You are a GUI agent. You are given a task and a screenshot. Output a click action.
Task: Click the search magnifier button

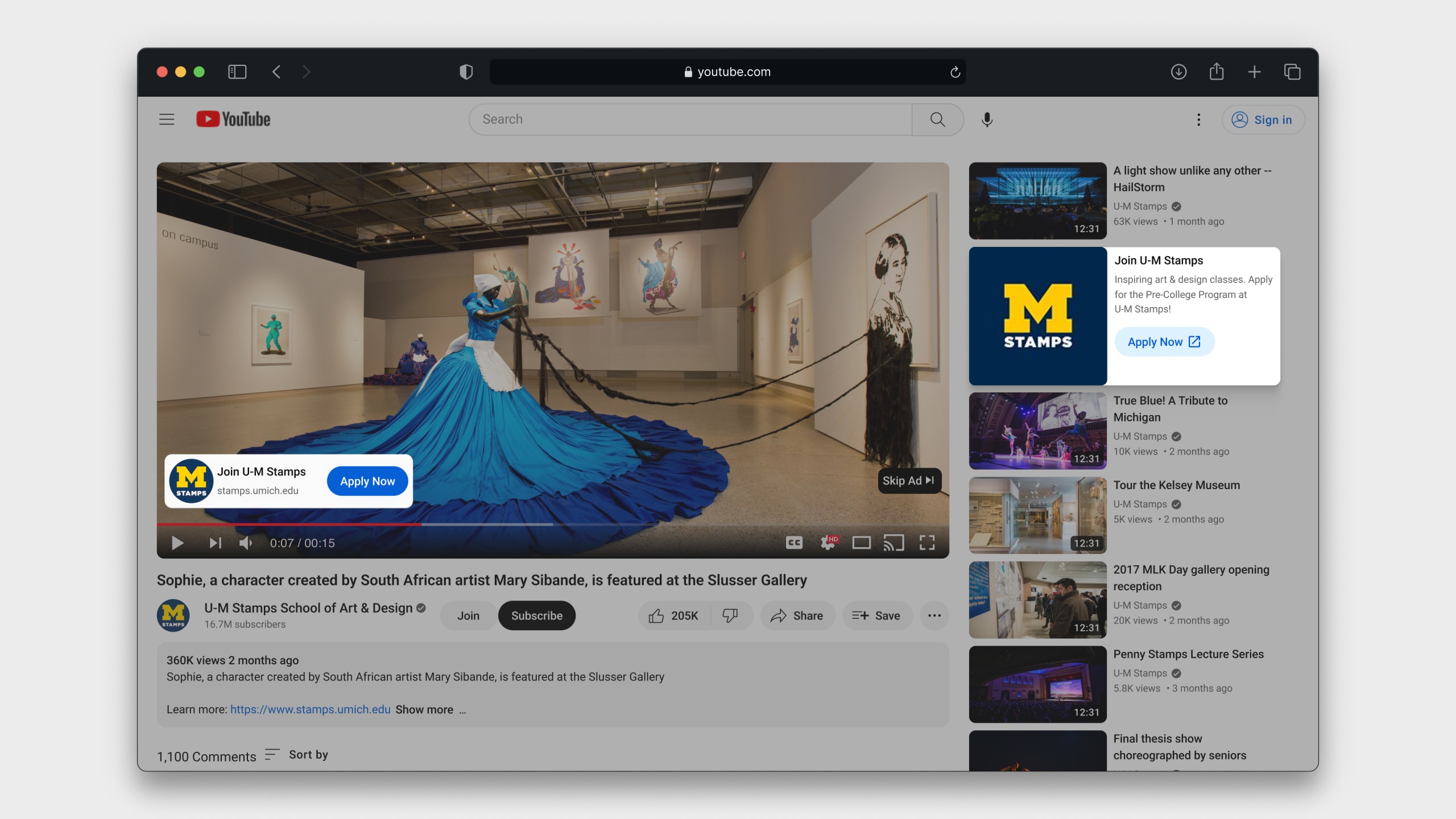click(937, 119)
